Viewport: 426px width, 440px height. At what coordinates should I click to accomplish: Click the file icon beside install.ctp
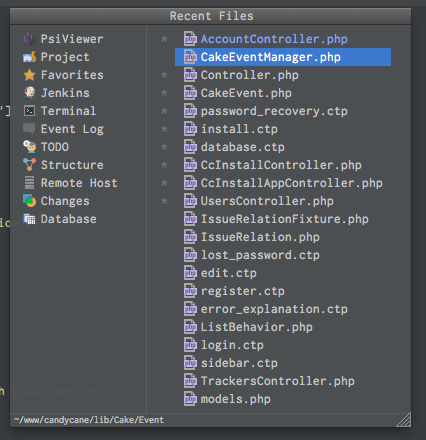point(190,129)
